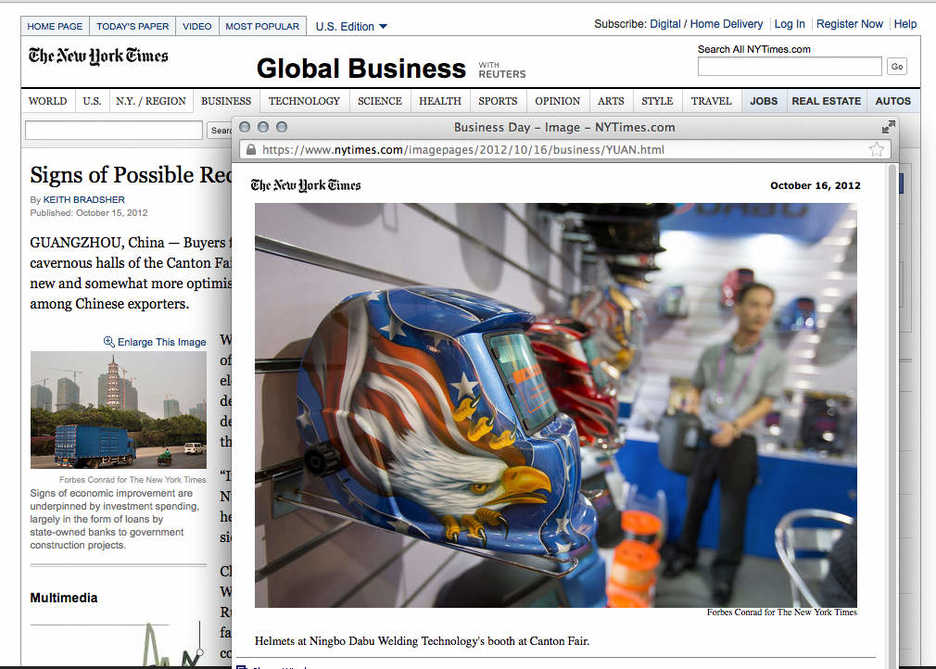Click the 'Signs of Possible' article headline
Image resolution: width=936 pixels, height=669 pixels.
[x=131, y=175]
